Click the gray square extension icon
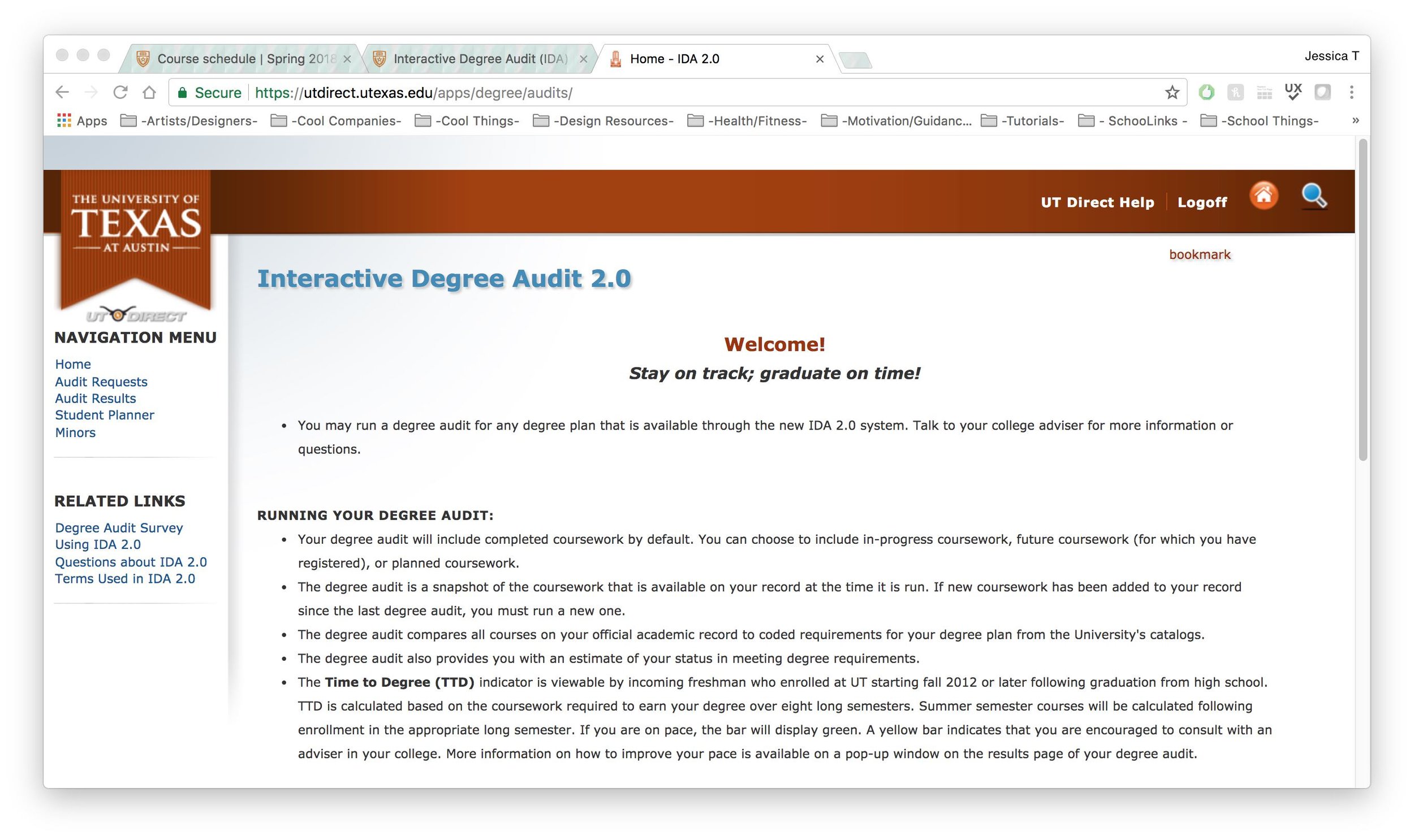 coord(1322,92)
